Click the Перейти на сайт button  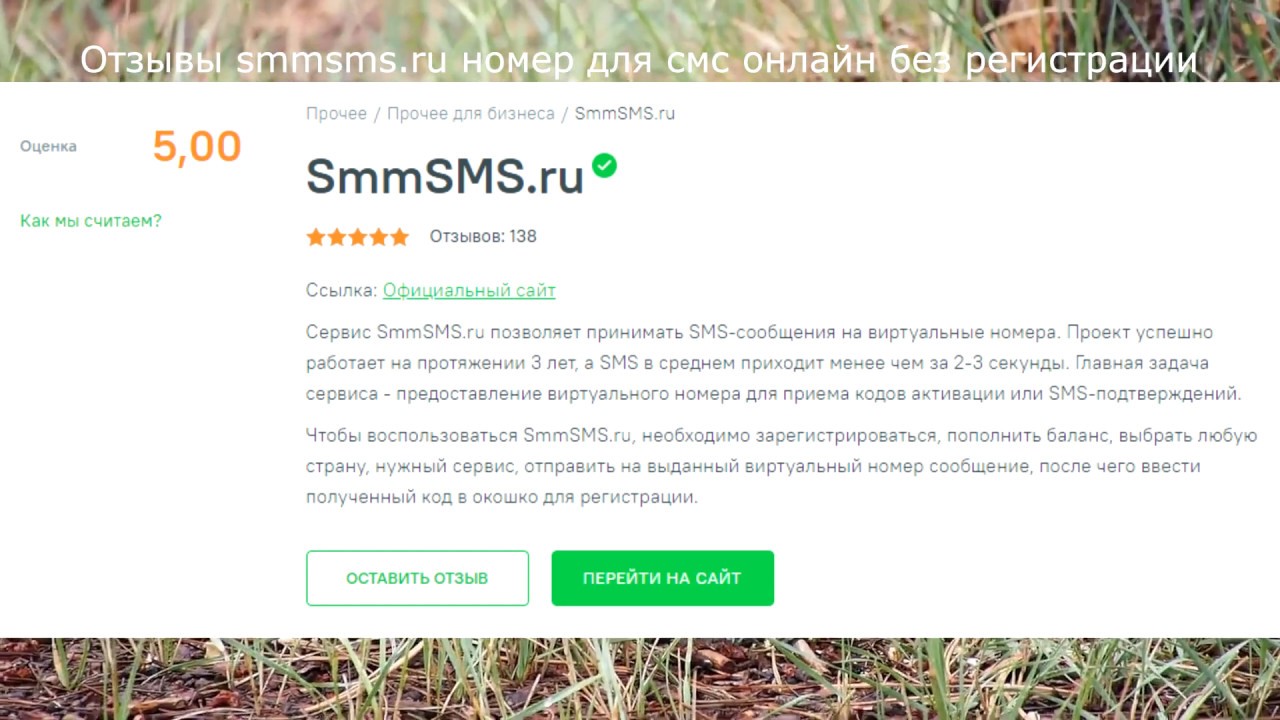click(662, 578)
